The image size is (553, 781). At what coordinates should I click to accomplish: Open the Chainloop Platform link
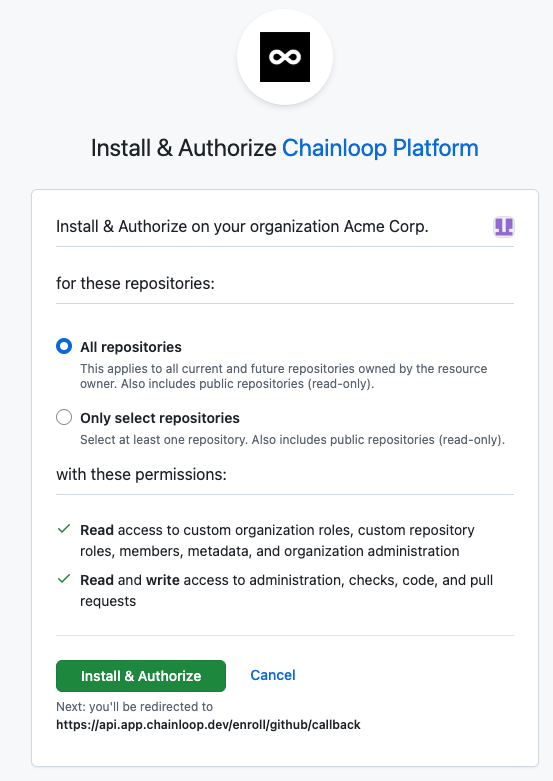380,148
